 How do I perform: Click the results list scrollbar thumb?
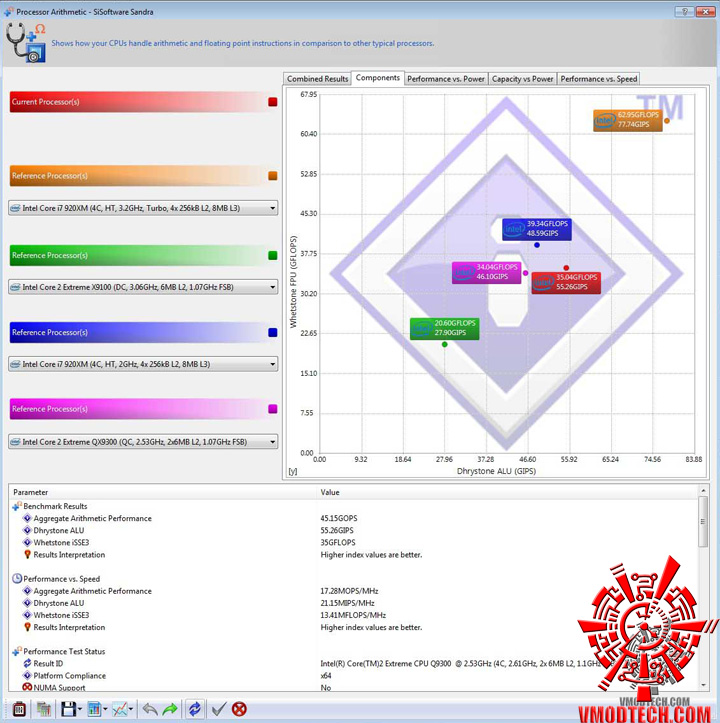pos(703,522)
